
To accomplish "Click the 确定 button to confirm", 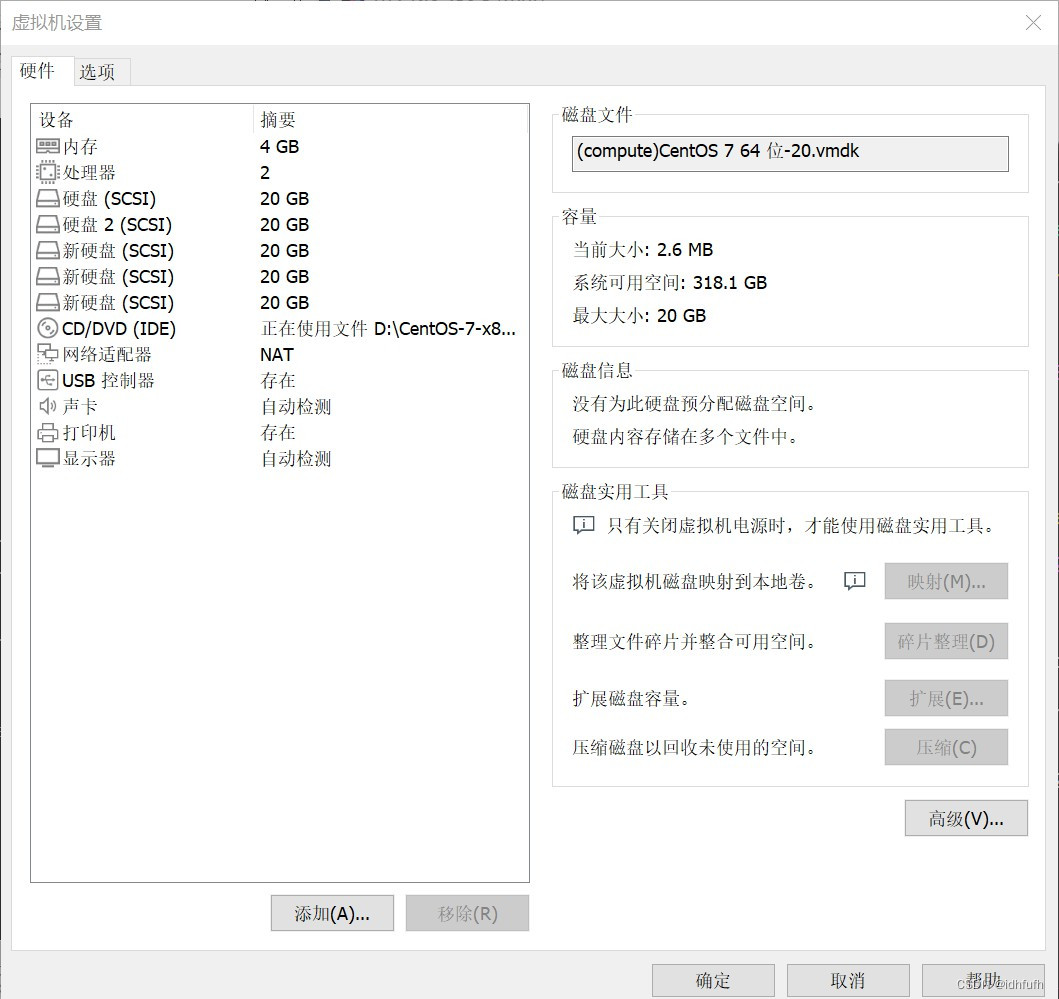I will (712, 980).
